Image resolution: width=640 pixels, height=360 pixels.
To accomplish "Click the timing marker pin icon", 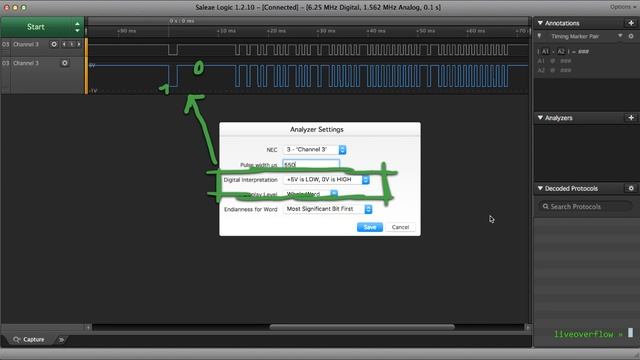I will pyautogui.click(x=540, y=36).
